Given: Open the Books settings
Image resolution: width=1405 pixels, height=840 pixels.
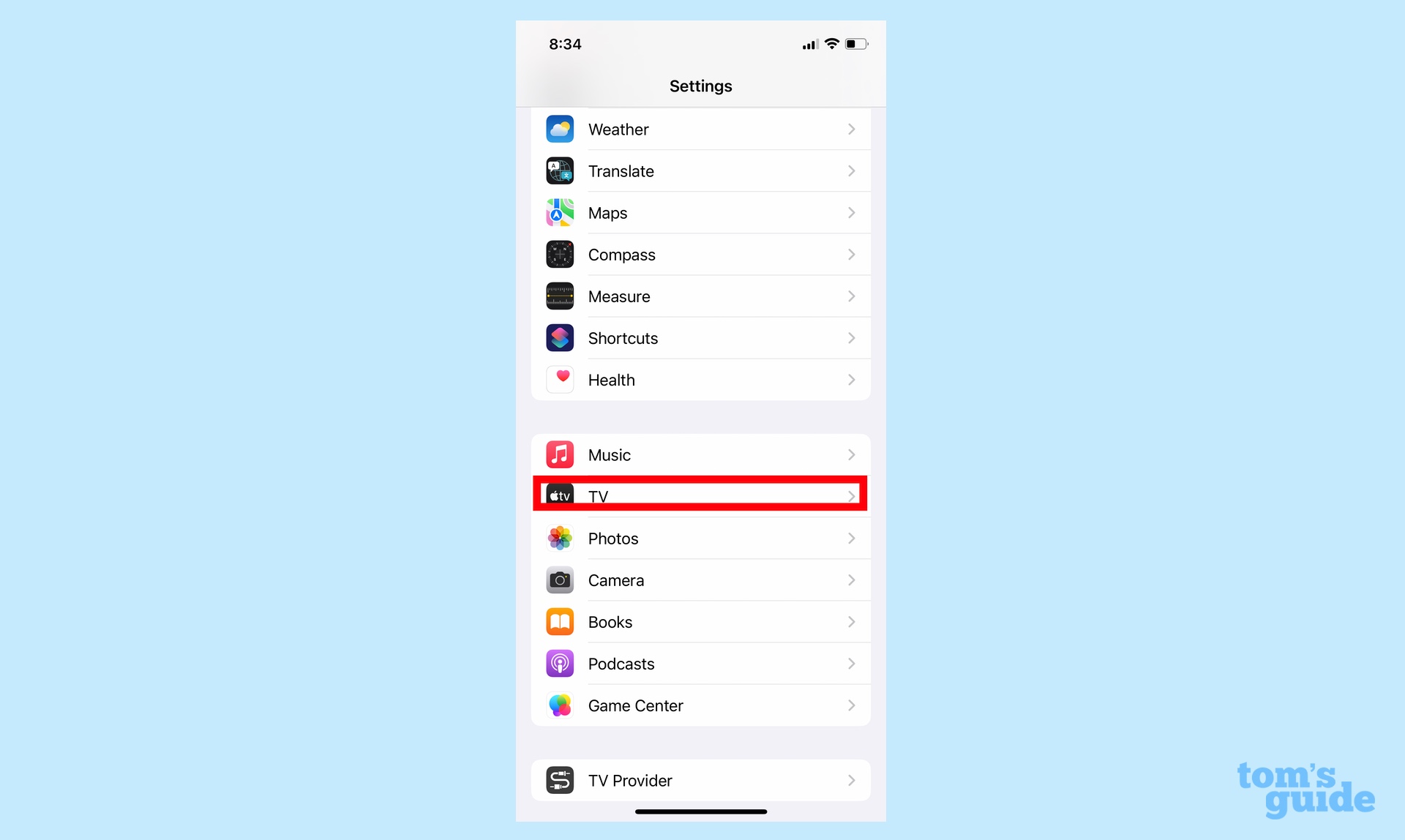Looking at the screenshot, I should pos(700,621).
